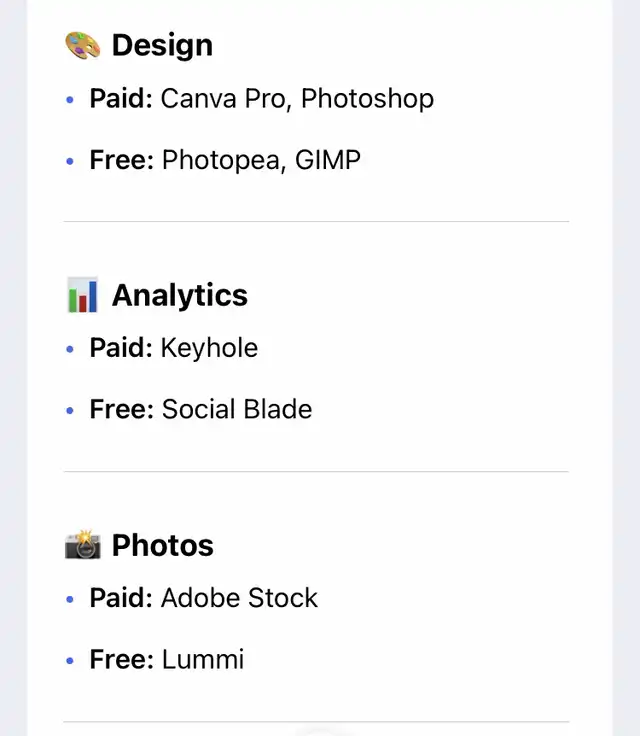Click the bold Paid label under Design
640x736 pixels.
121,98
